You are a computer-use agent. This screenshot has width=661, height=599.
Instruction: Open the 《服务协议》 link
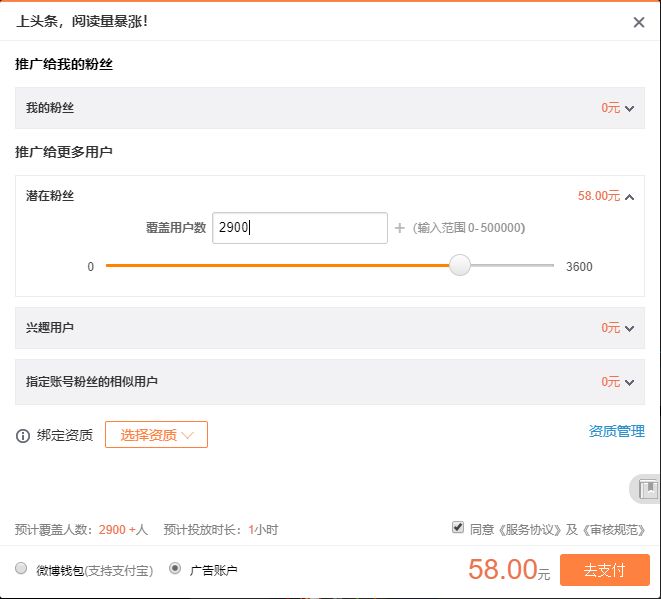point(530,529)
